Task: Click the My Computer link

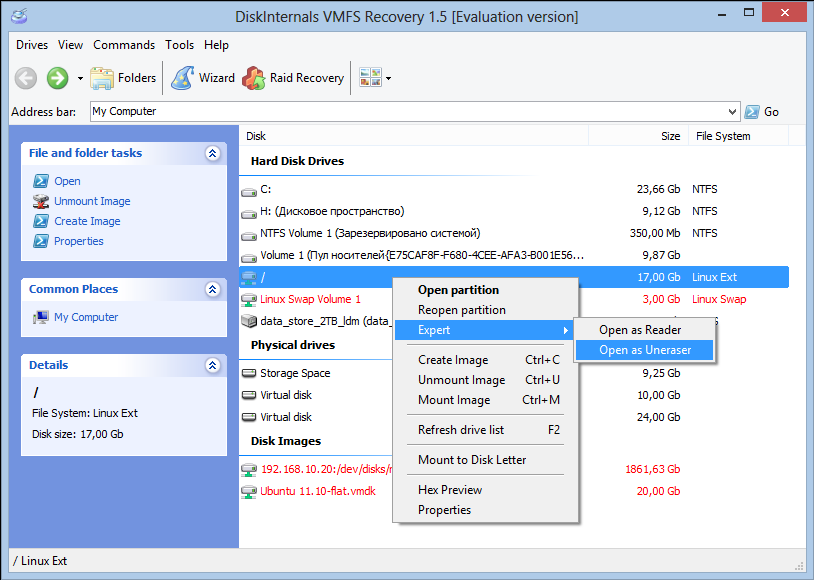Action: tap(86, 317)
